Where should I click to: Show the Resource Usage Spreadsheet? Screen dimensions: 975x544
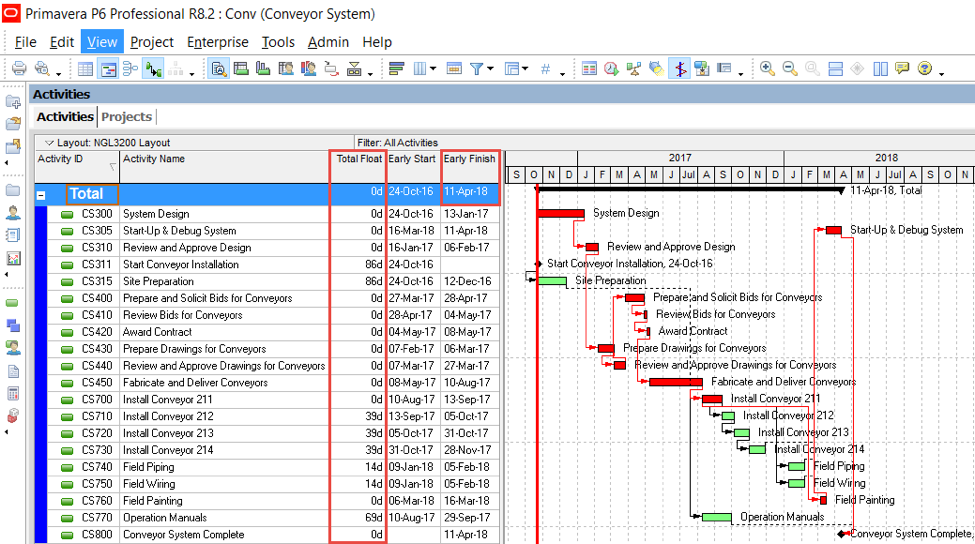[x=286, y=68]
